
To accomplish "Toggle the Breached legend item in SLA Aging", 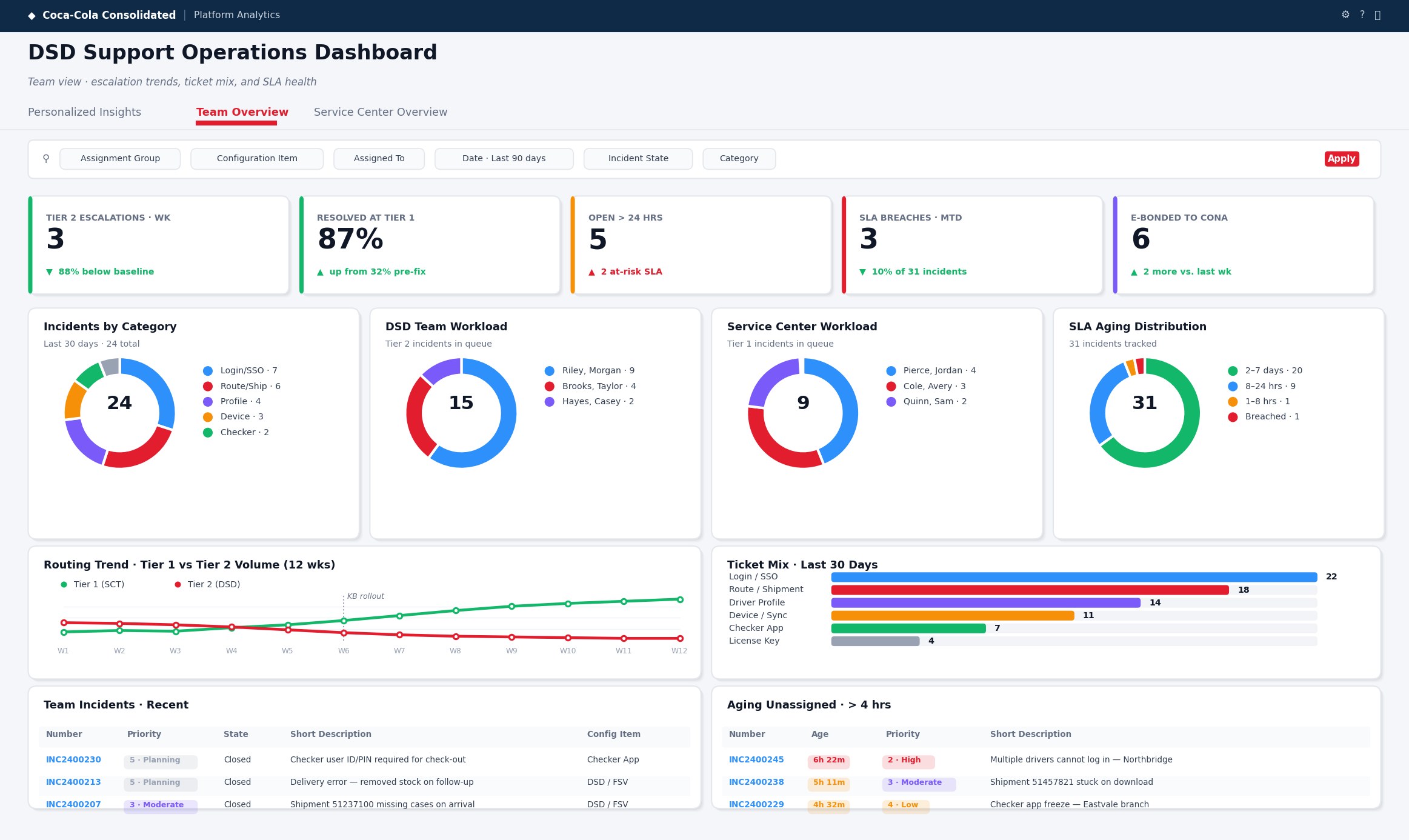I will click(x=1264, y=417).
